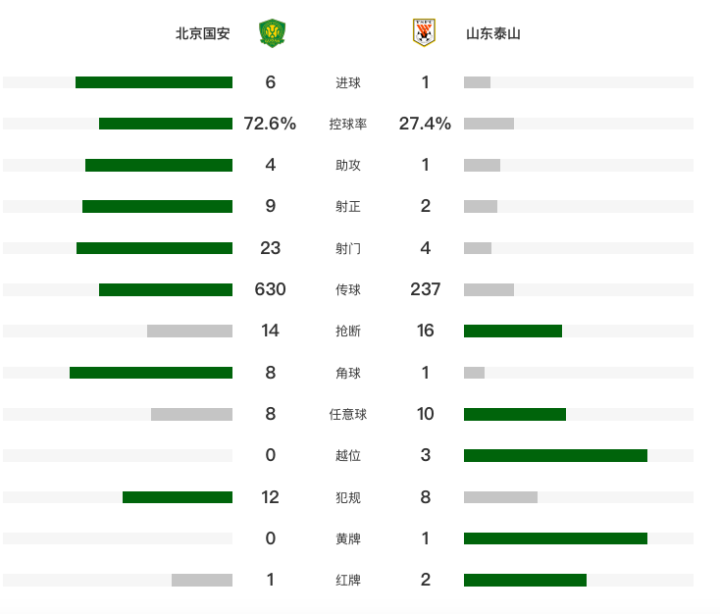
Task: Click Shandong's green offside bar
Action: pyautogui.click(x=556, y=455)
